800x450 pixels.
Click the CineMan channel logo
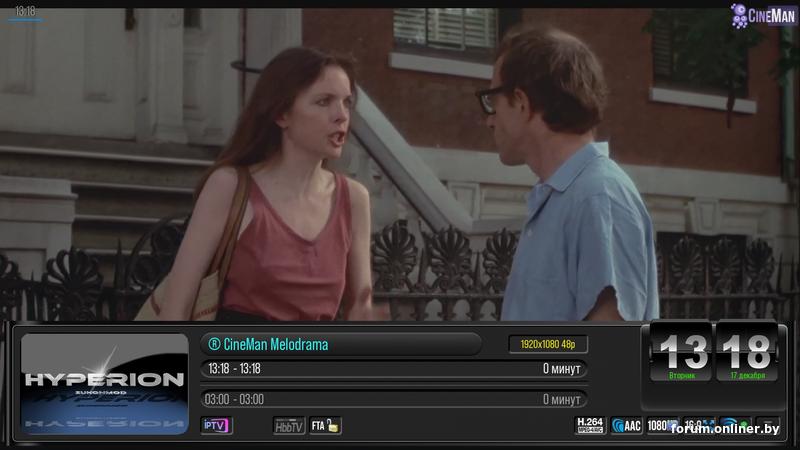[x=762, y=16]
